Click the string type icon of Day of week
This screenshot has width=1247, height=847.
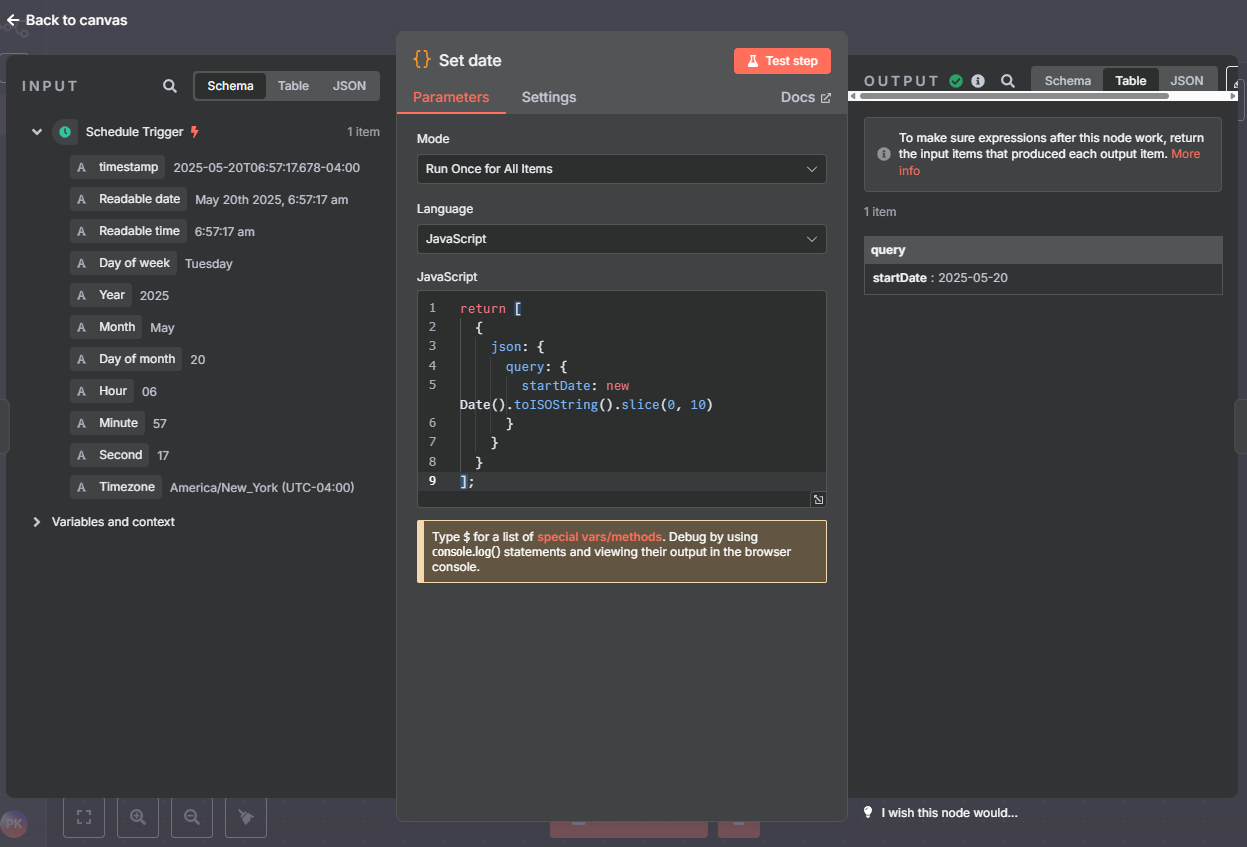coord(82,264)
